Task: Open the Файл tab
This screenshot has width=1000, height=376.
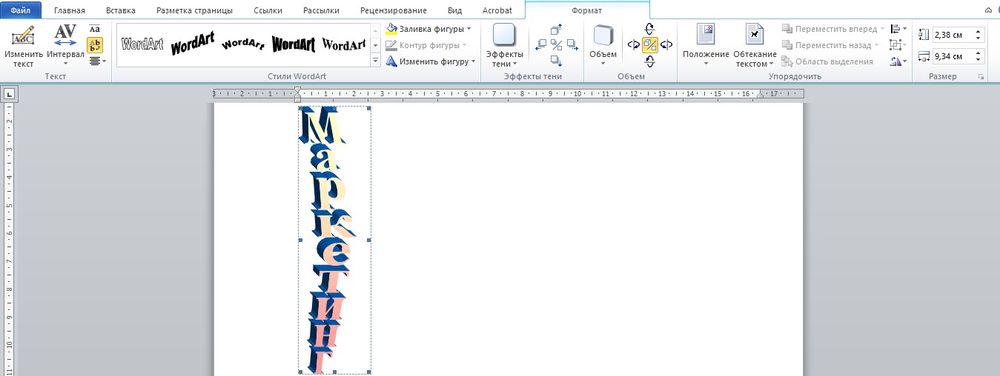Action: 21,11
